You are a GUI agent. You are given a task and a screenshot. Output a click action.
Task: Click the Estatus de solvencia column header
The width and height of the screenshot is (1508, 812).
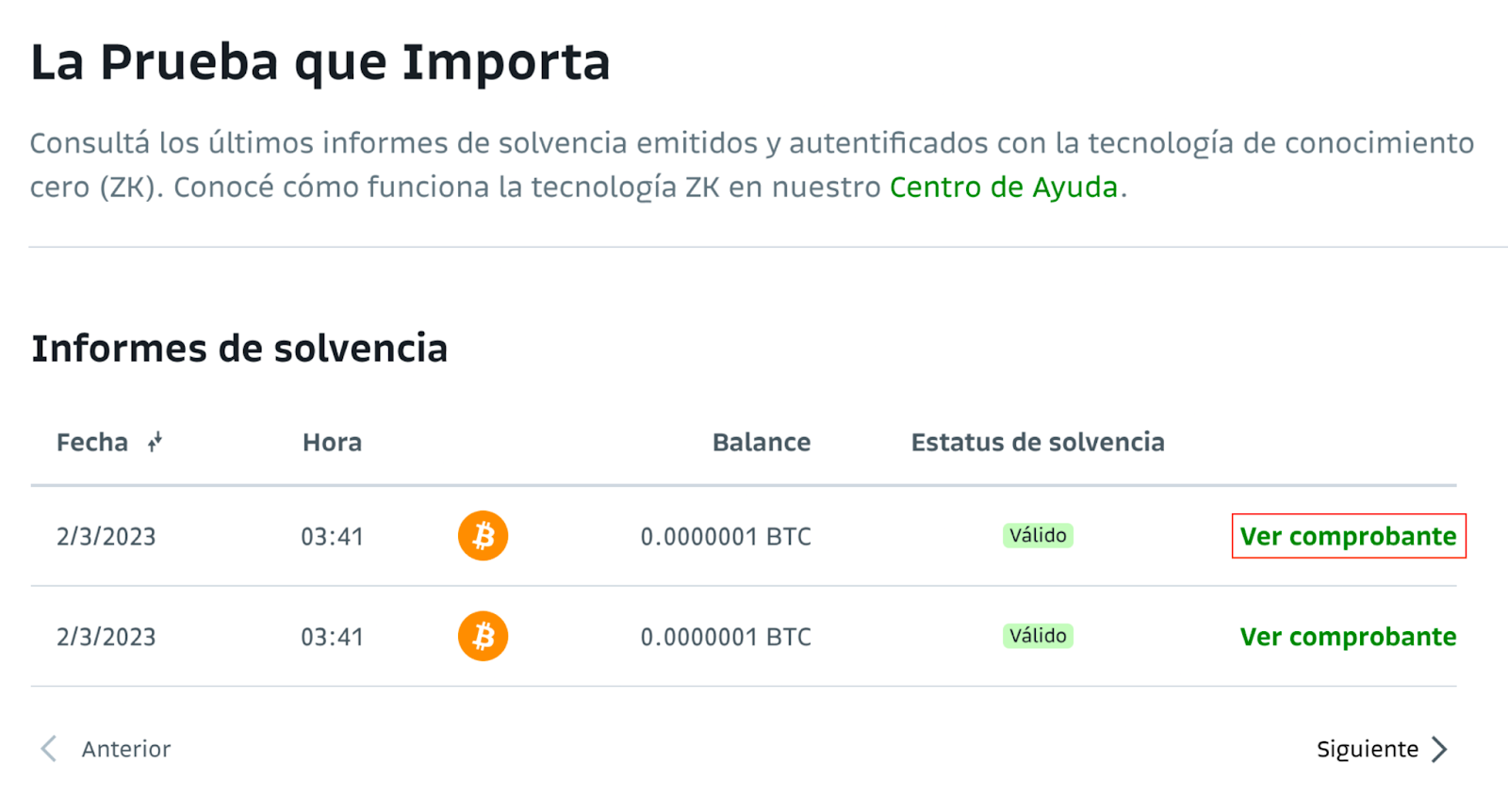(1038, 442)
